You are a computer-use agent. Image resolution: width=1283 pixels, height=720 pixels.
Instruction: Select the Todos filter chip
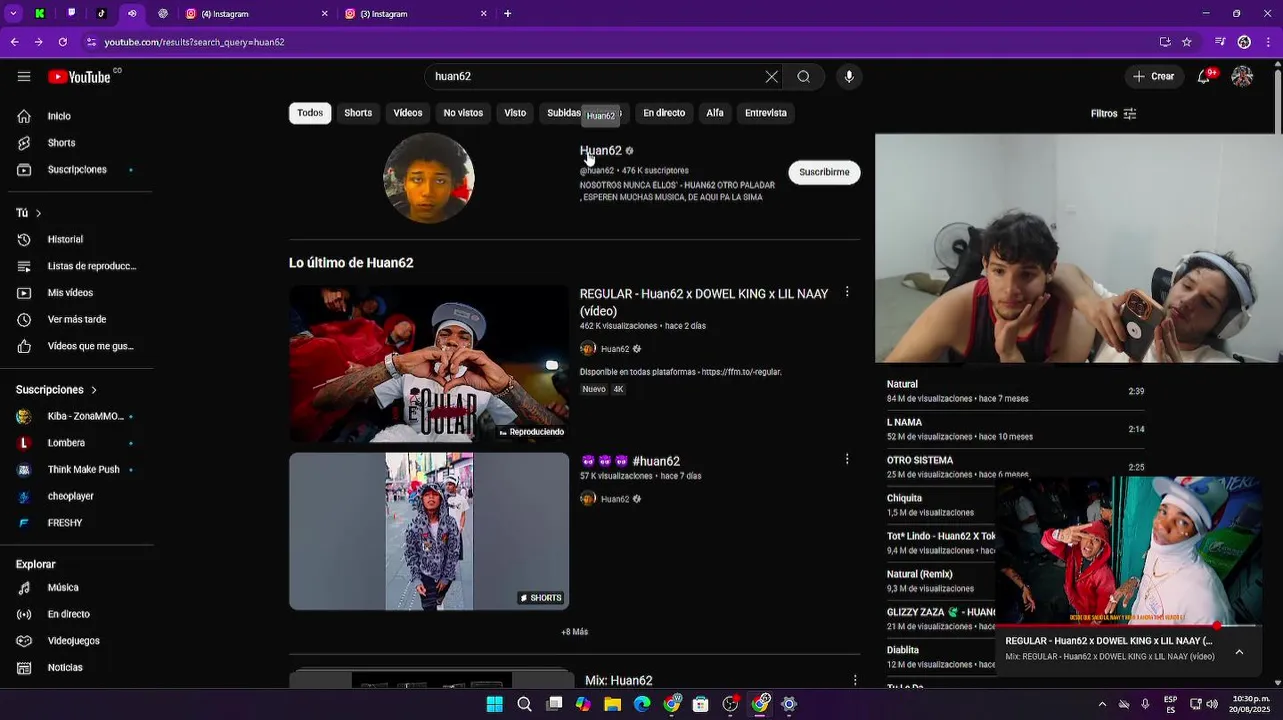[310, 113]
